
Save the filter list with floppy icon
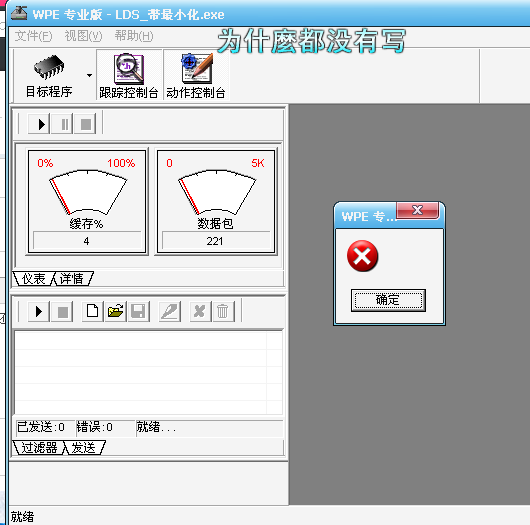coord(139,311)
